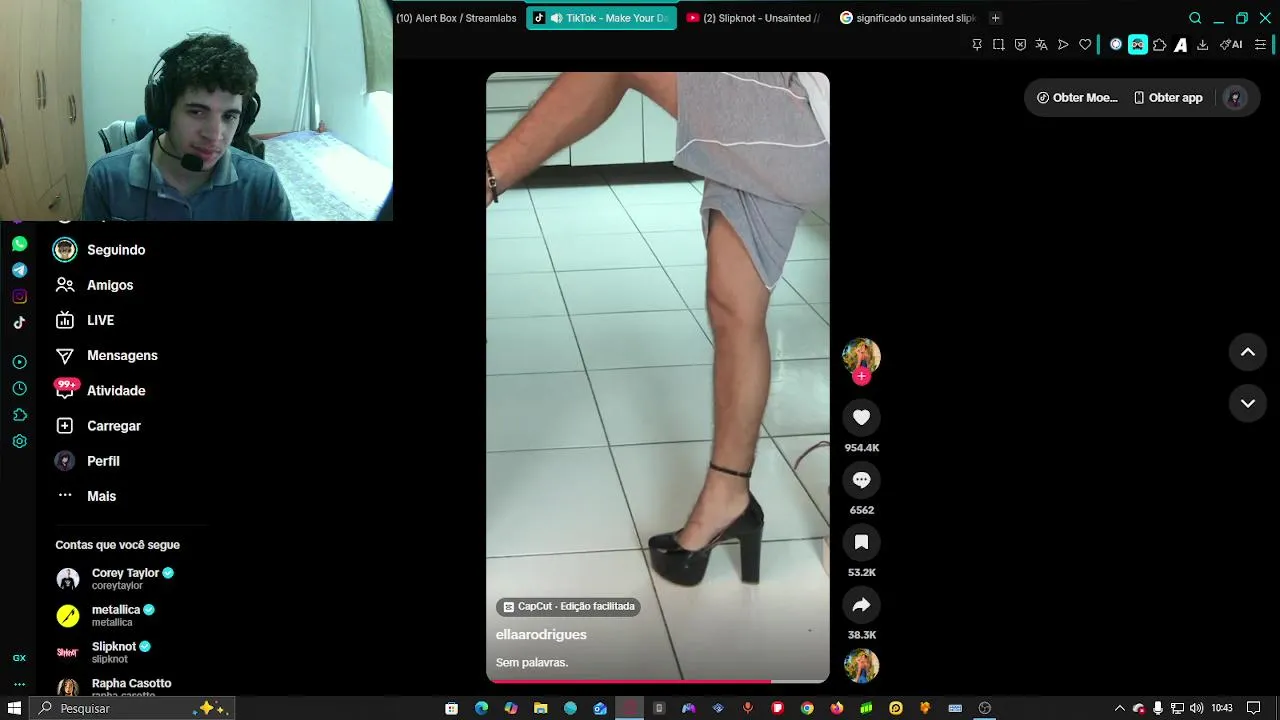Open the Windows notification center
1280x720 pixels.
pos(1253,708)
